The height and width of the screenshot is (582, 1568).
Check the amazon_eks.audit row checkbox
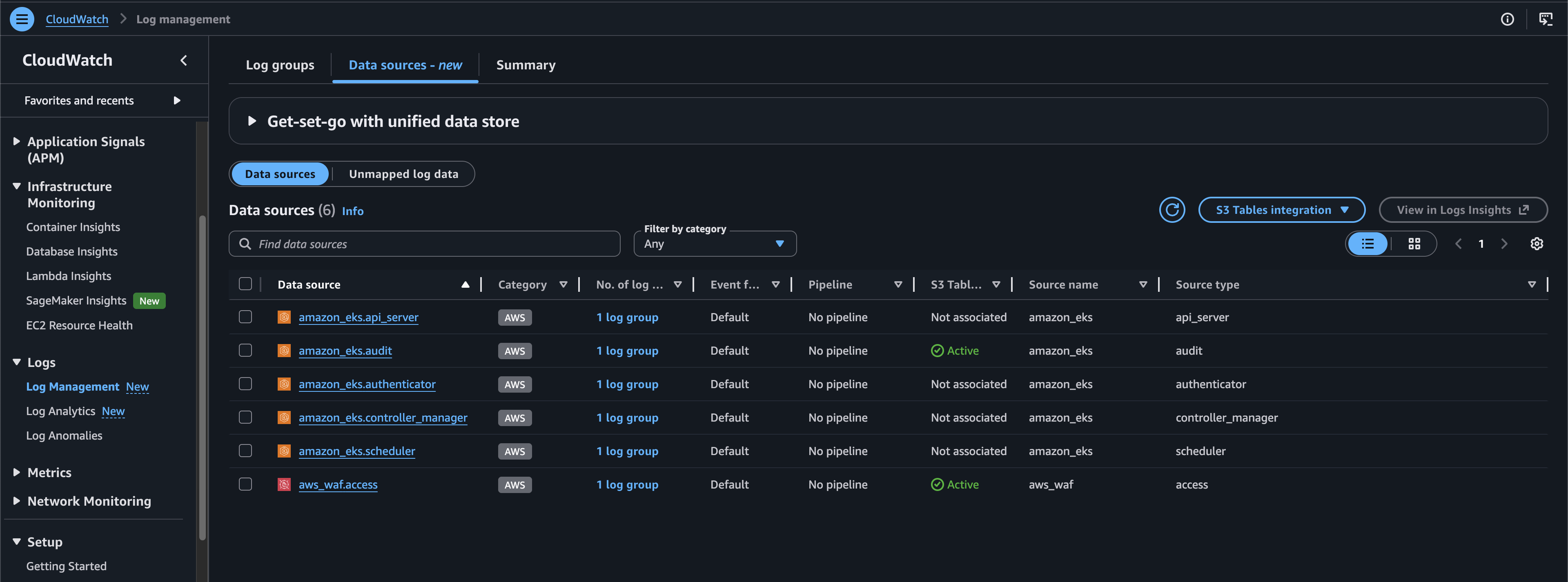[x=245, y=350]
